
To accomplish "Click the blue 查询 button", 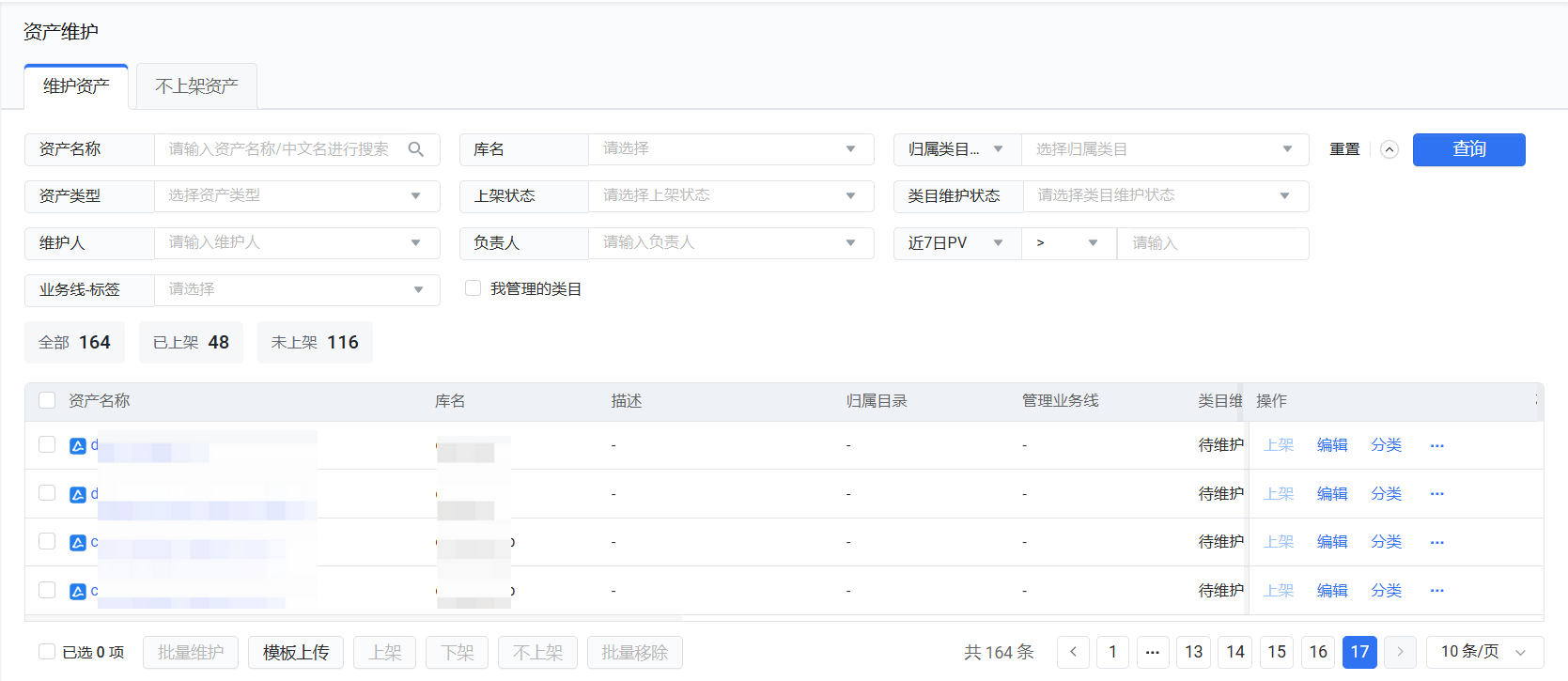I will click(x=1469, y=149).
